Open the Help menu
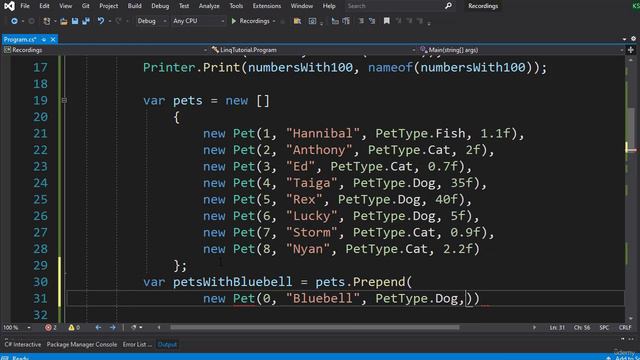640x360 pixels. point(329,6)
